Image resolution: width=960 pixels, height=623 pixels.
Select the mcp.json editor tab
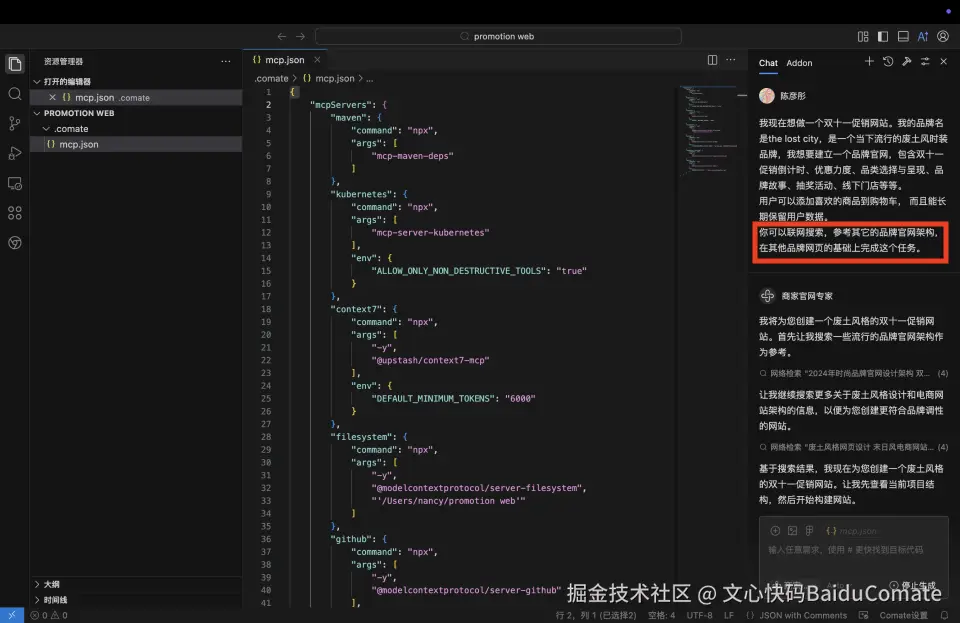[284, 60]
